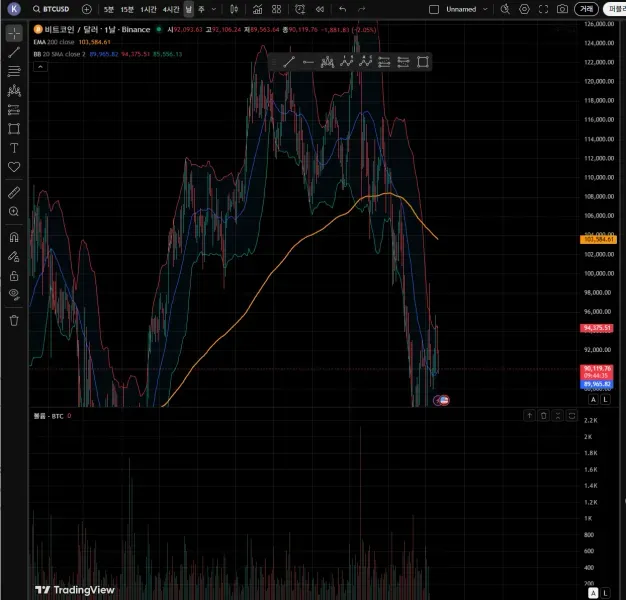Click the Unnamed layout name

461,9
